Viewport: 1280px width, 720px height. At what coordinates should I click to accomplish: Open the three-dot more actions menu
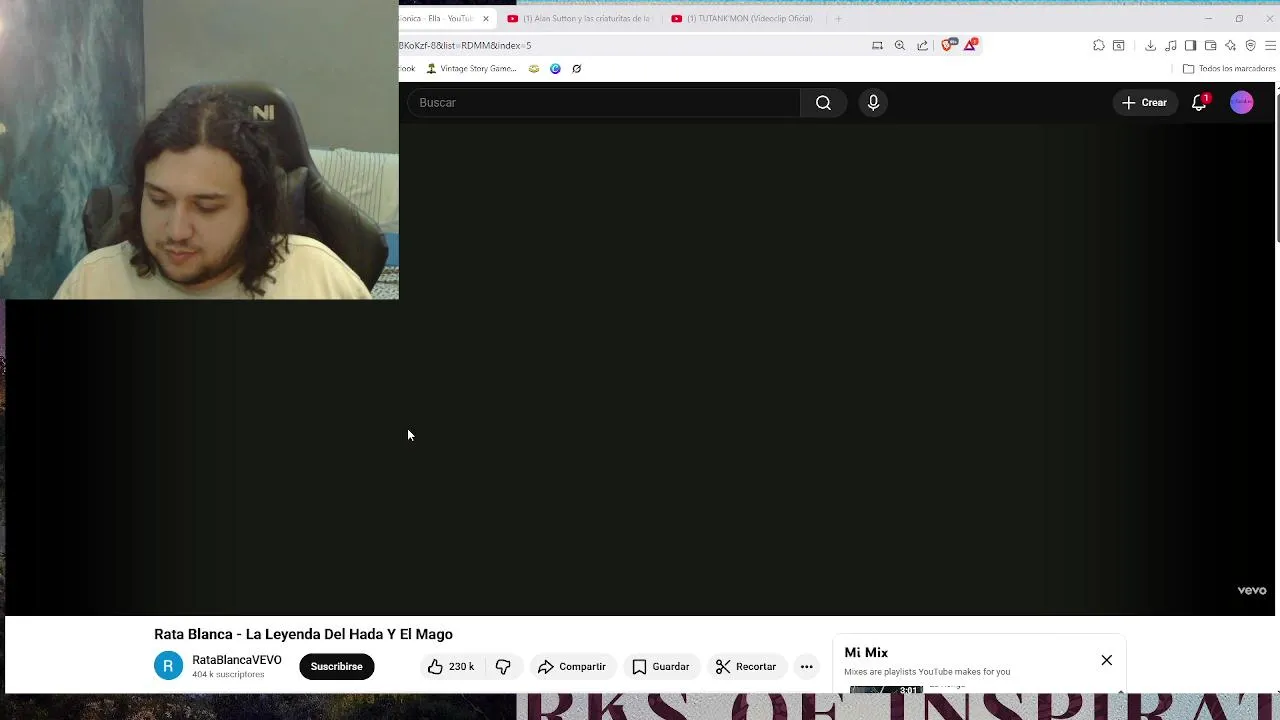[x=807, y=666]
